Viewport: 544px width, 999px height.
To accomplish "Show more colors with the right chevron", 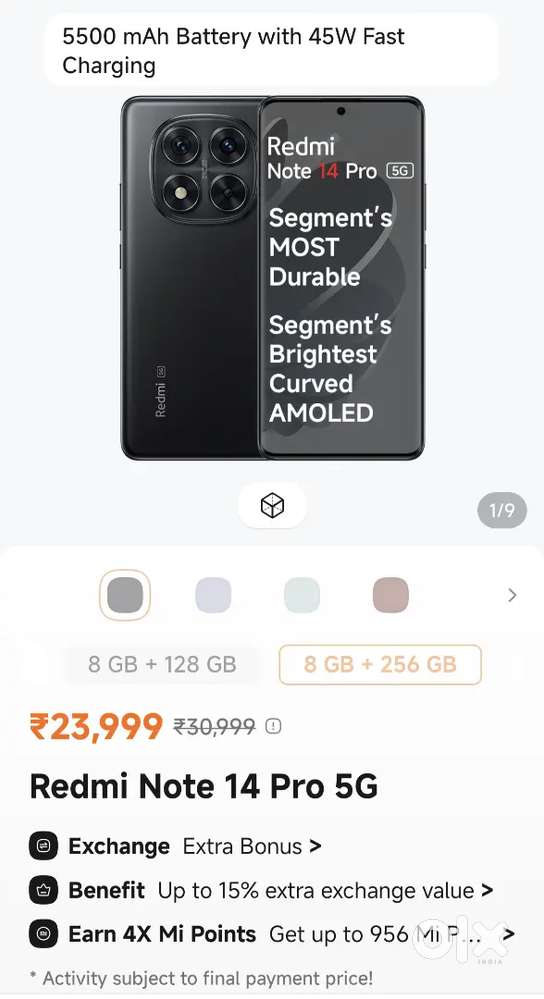I will [x=512, y=595].
